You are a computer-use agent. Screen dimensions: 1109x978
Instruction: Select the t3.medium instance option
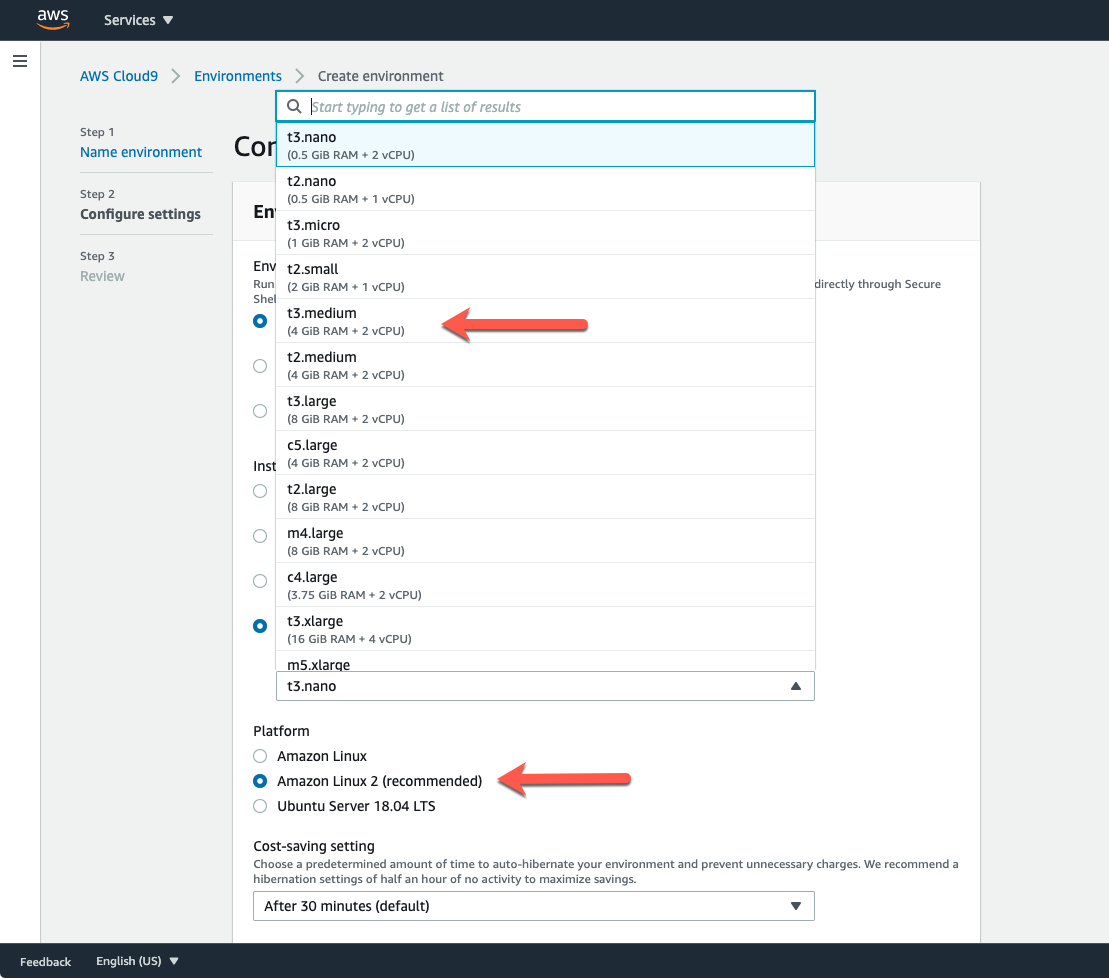(x=545, y=321)
